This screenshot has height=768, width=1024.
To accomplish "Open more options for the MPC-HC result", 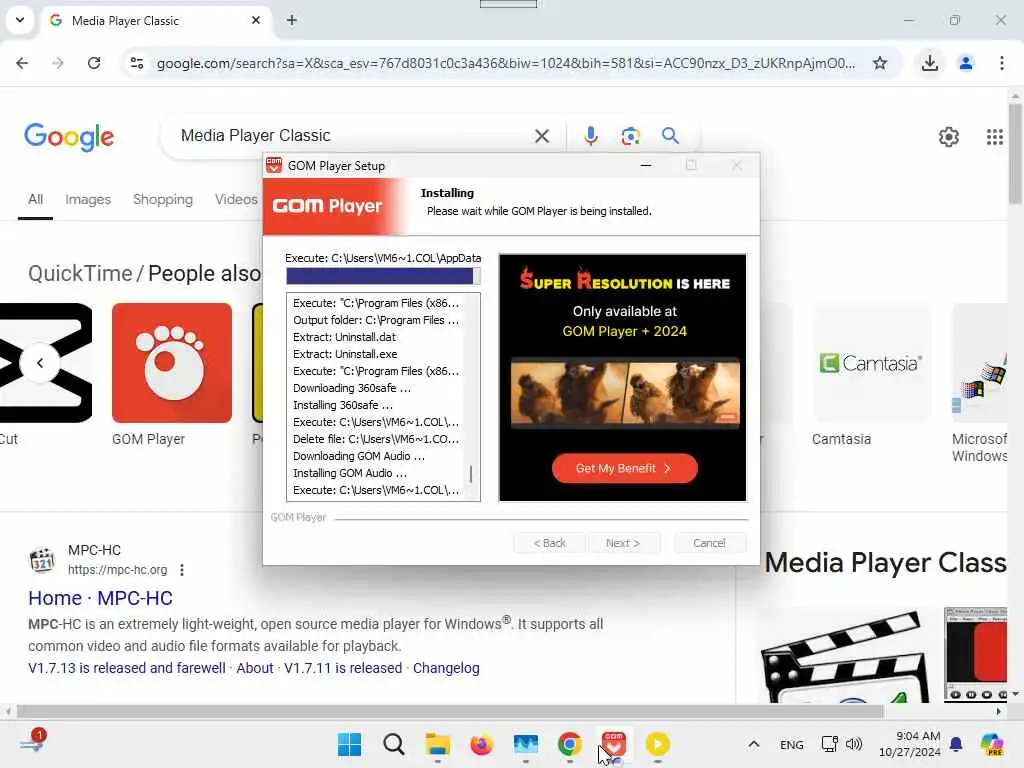I will (x=182, y=570).
